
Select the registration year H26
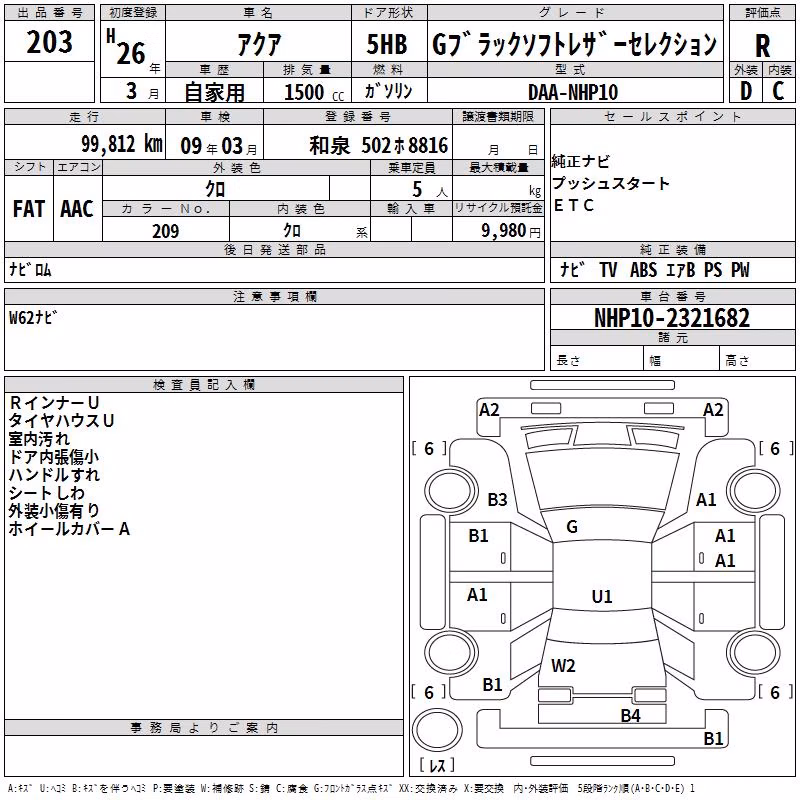(x=126, y=47)
